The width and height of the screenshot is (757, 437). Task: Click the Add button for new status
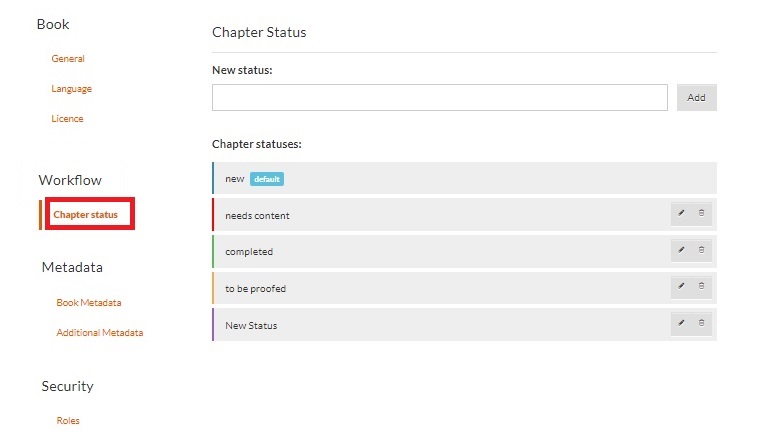click(x=696, y=97)
